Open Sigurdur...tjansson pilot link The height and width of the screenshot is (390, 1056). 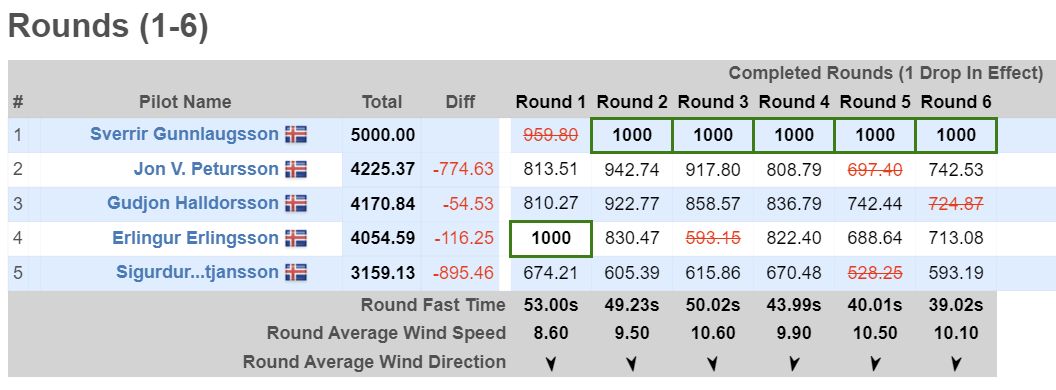197,272
